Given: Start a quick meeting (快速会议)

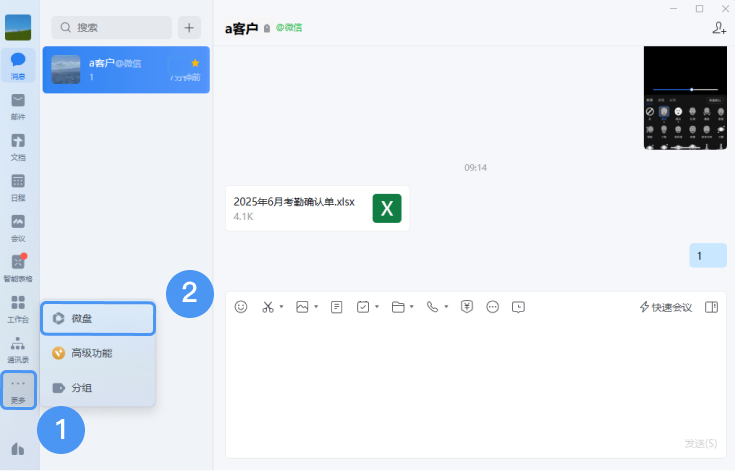Looking at the screenshot, I should (666, 307).
